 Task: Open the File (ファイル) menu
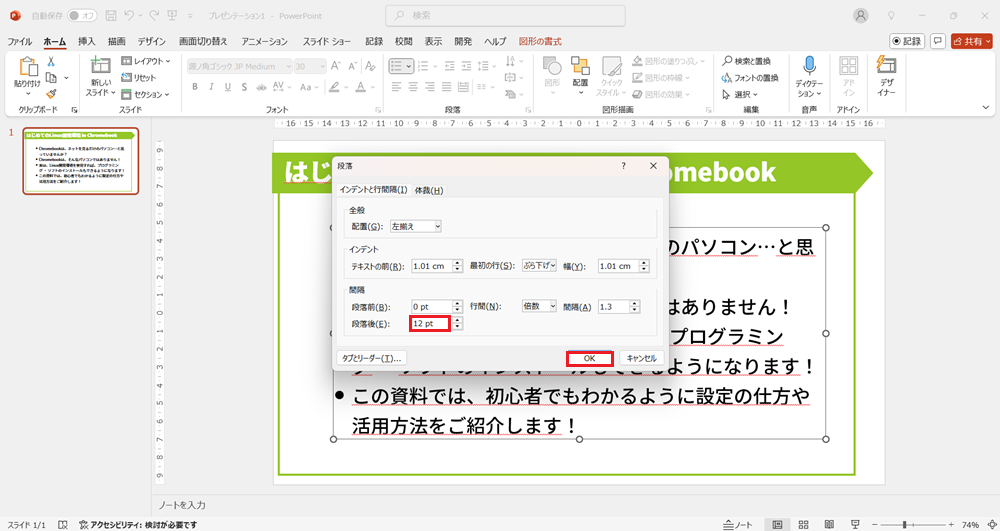pyautogui.click(x=20, y=41)
